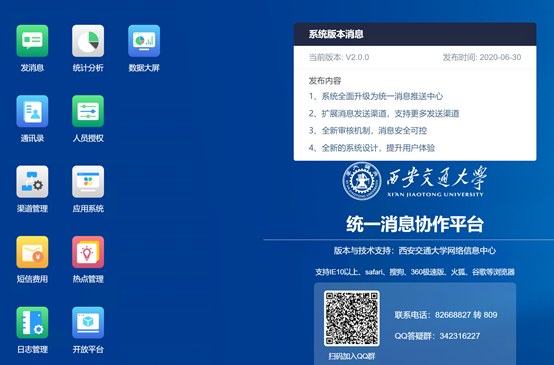Launch the 开放平台 open platform icon

88,323
